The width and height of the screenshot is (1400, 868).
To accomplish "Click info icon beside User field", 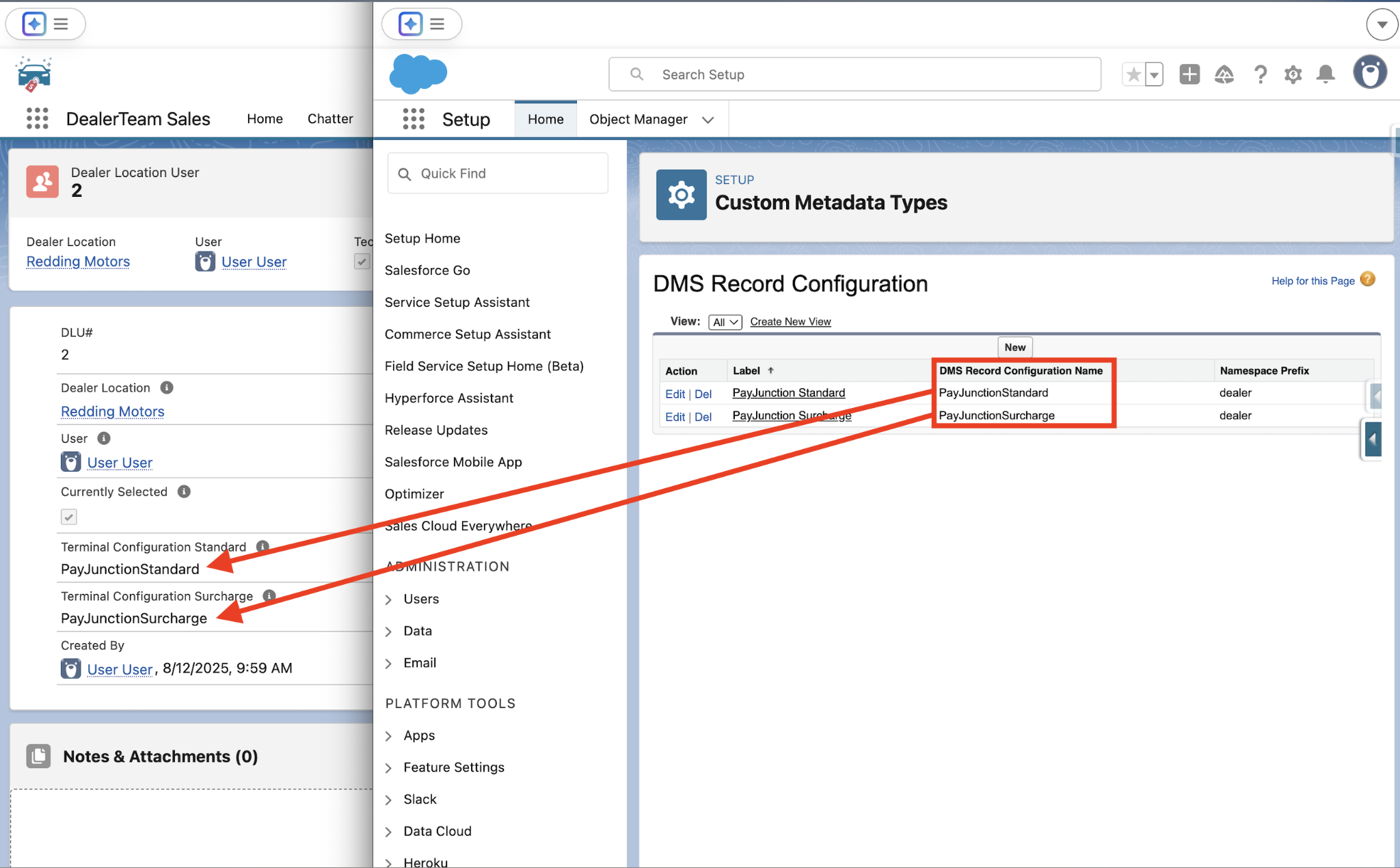I will coord(104,438).
